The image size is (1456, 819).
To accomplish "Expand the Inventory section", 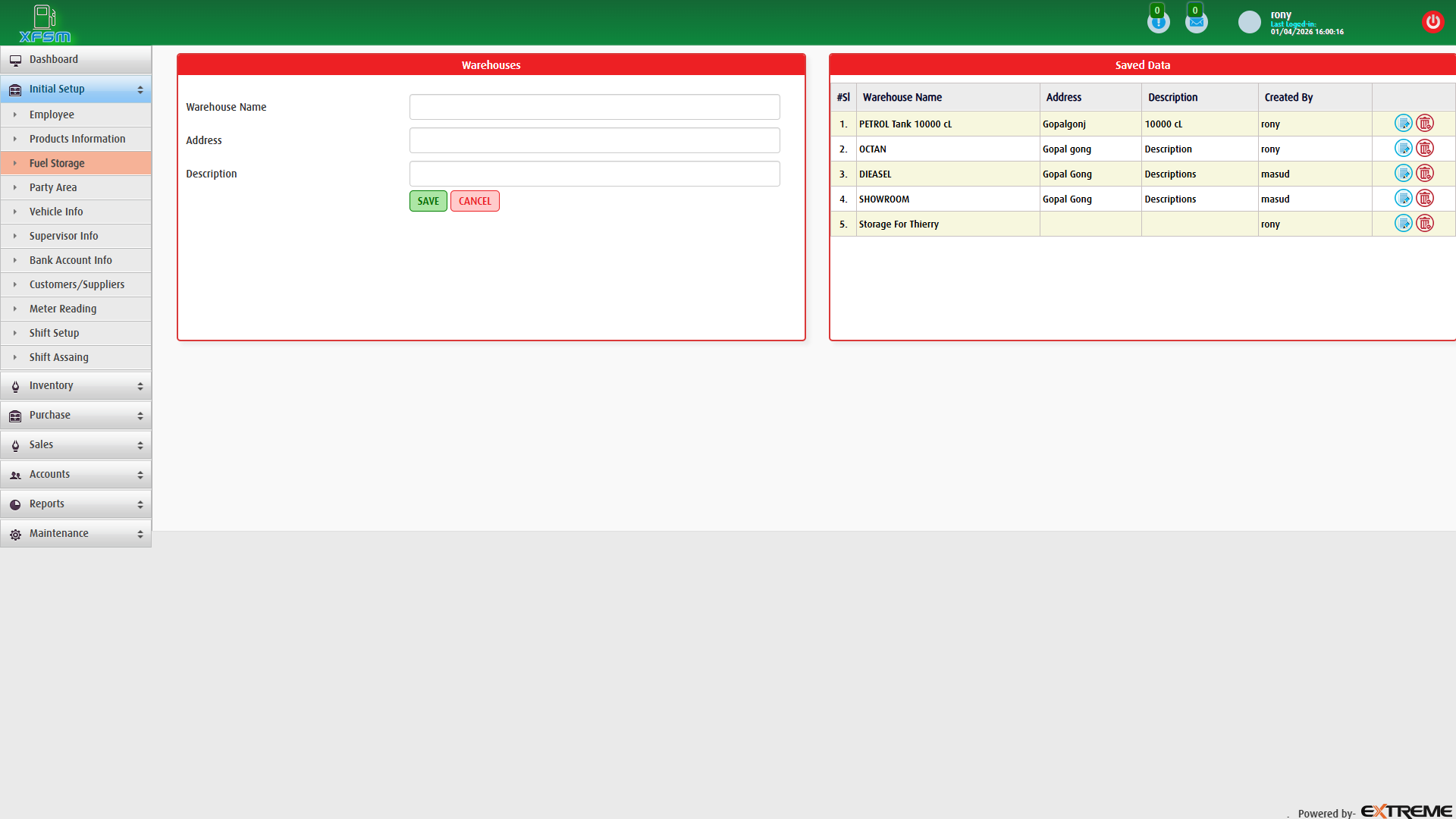I will (76, 385).
